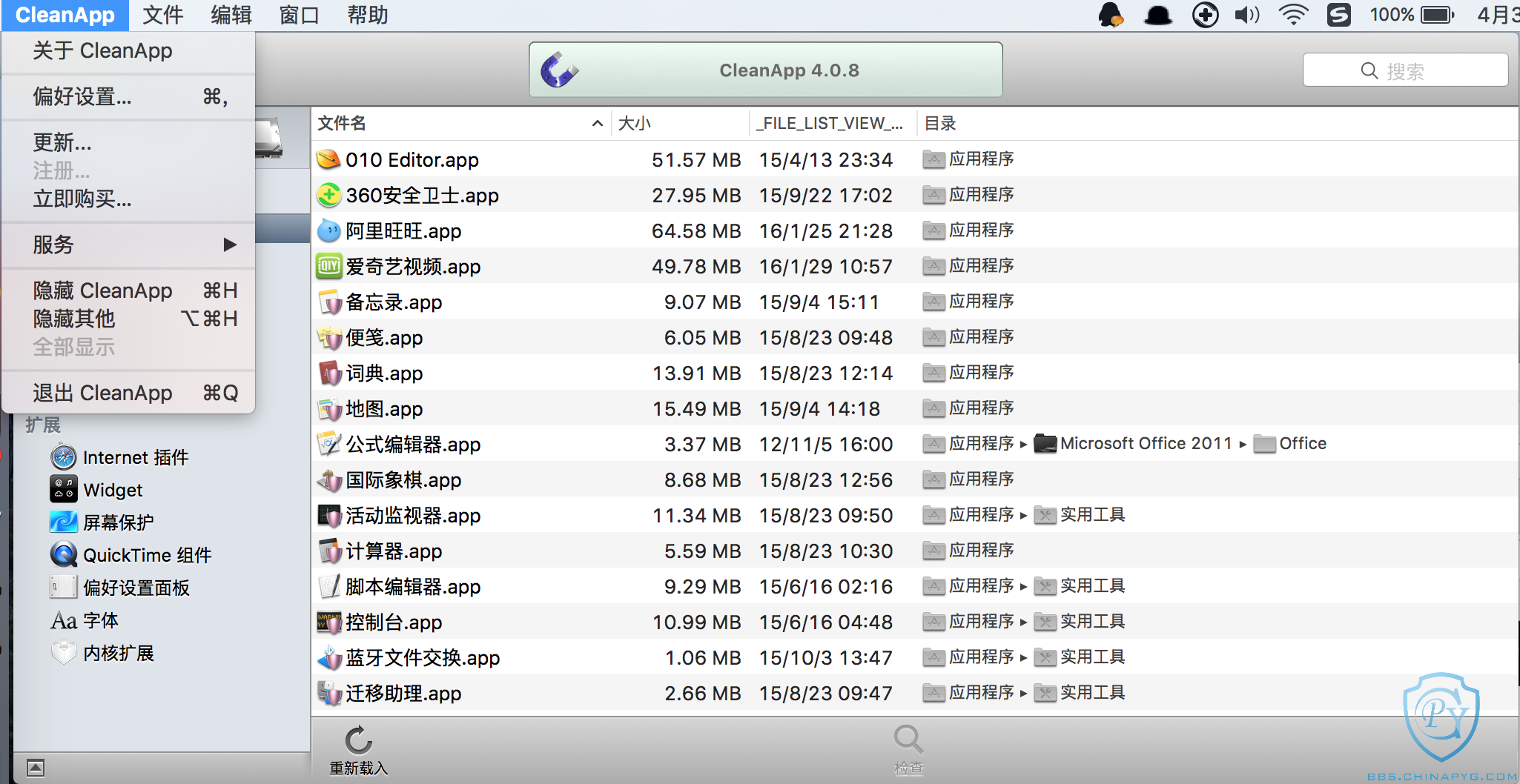This screenshot has width=1520, height=784.
Task: Click the 360安全卫士.app icon
Action: [328, 195]
